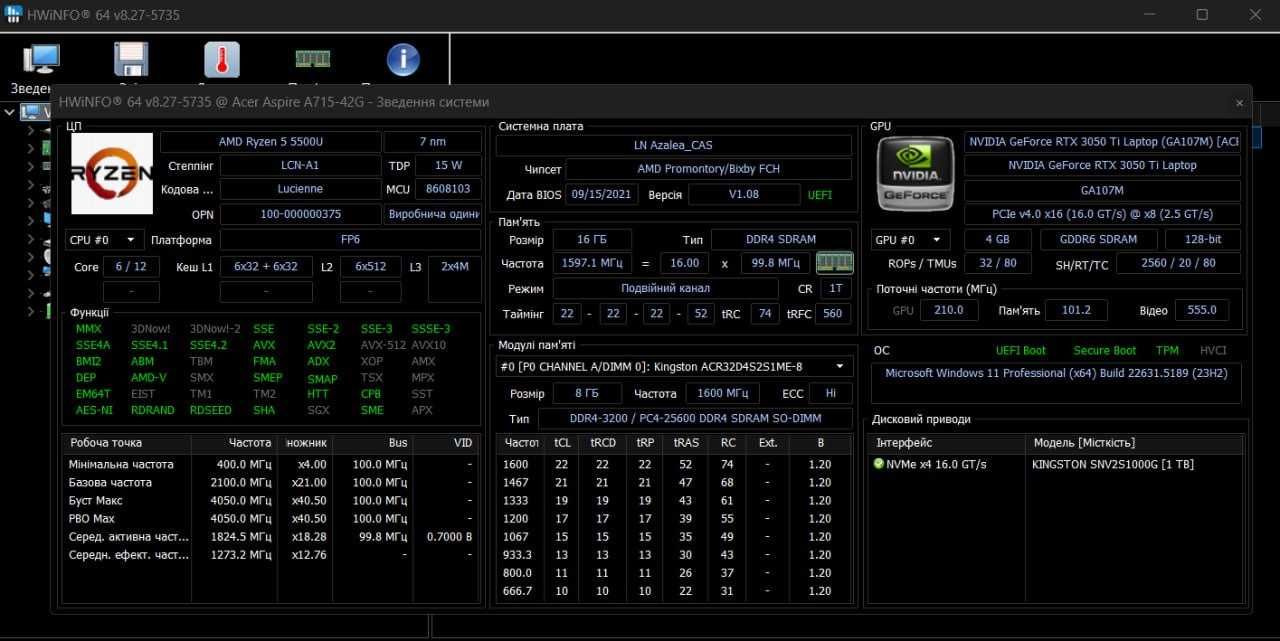Click the AES-NI feature flag

tap(93, 410)
